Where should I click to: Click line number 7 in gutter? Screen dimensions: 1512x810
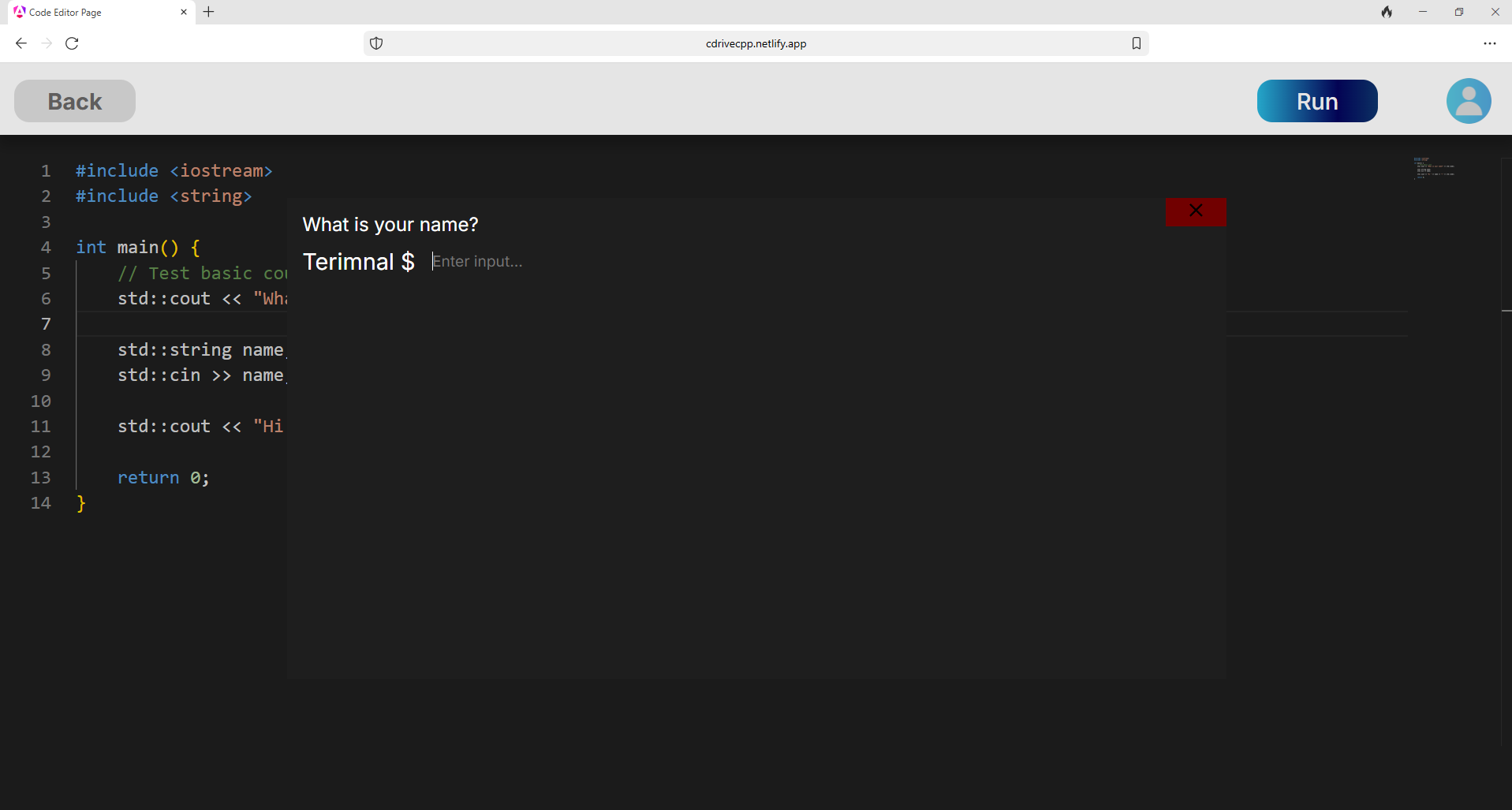click(x=46, y=323)
